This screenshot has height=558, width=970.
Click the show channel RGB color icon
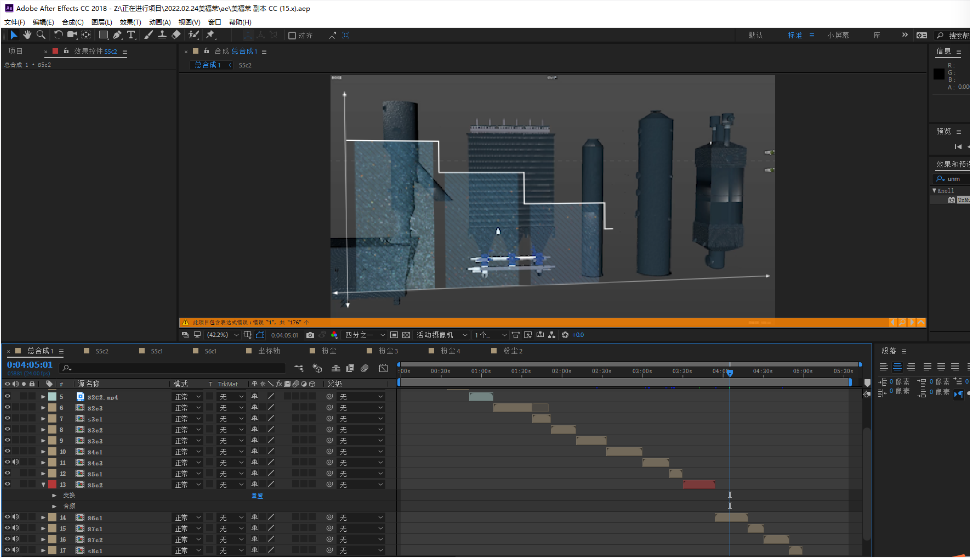pos(334,335)
